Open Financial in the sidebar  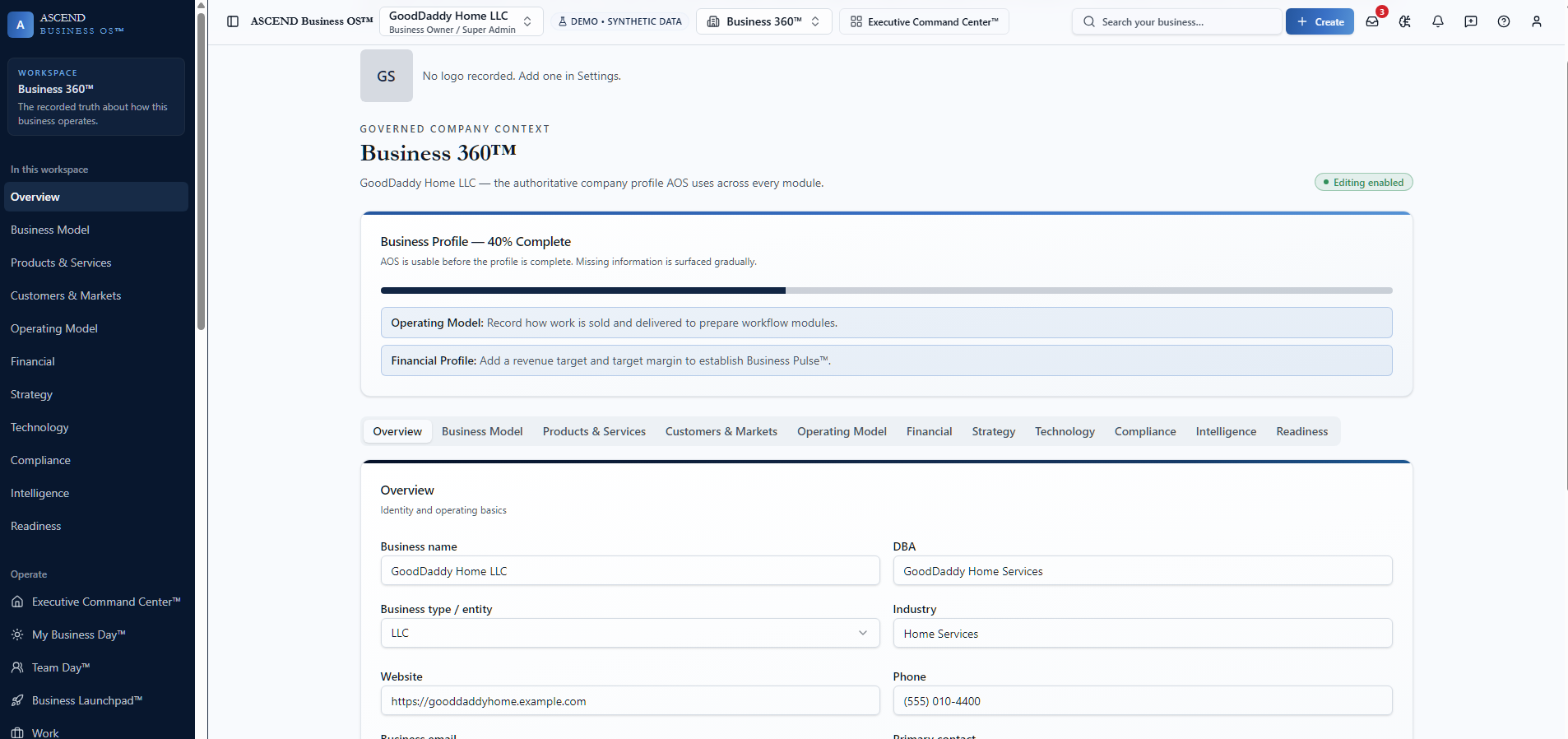(95, 361)
